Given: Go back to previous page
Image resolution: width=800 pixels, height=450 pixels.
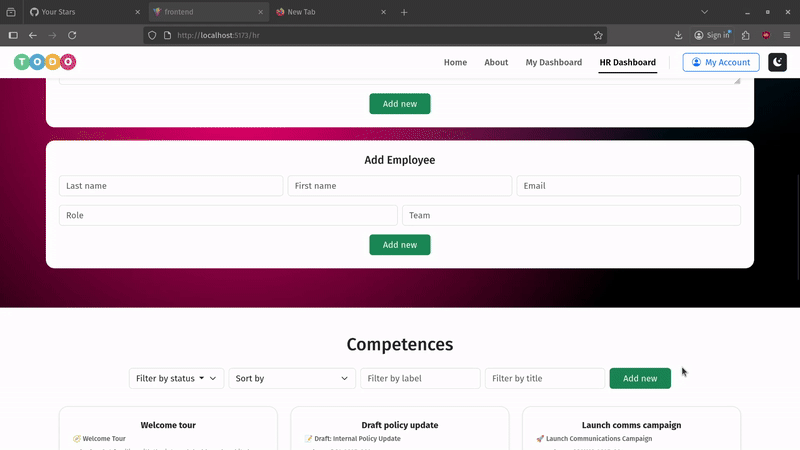Looking at the screenshot, I should coord(33,35).
